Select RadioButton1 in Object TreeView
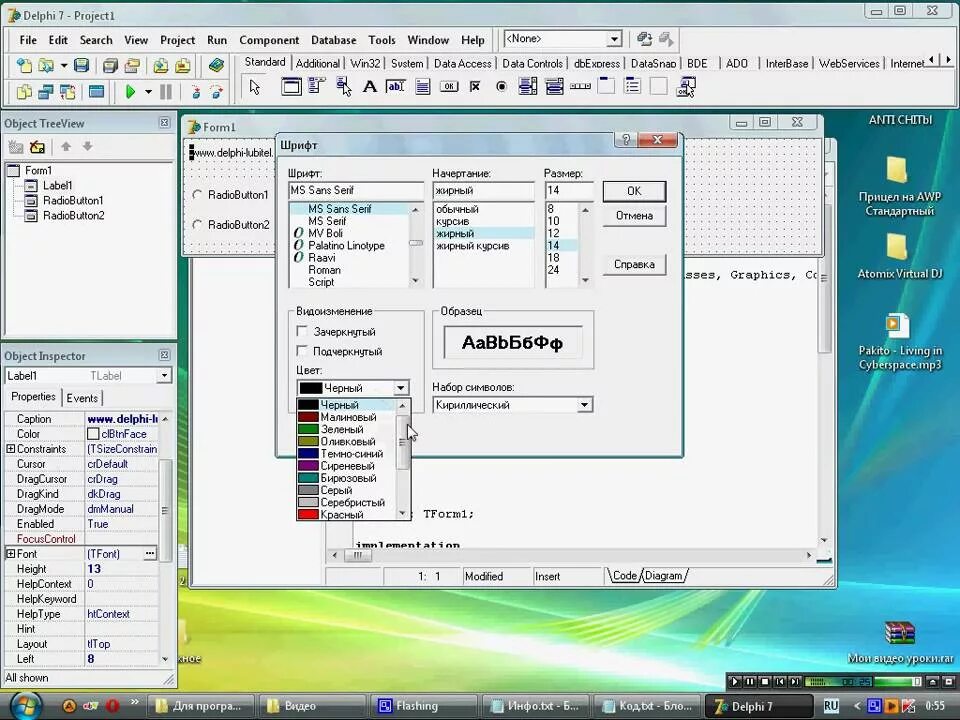Image resolution: width=960 pixels, height=720 pixels. [x=73, y=200]
